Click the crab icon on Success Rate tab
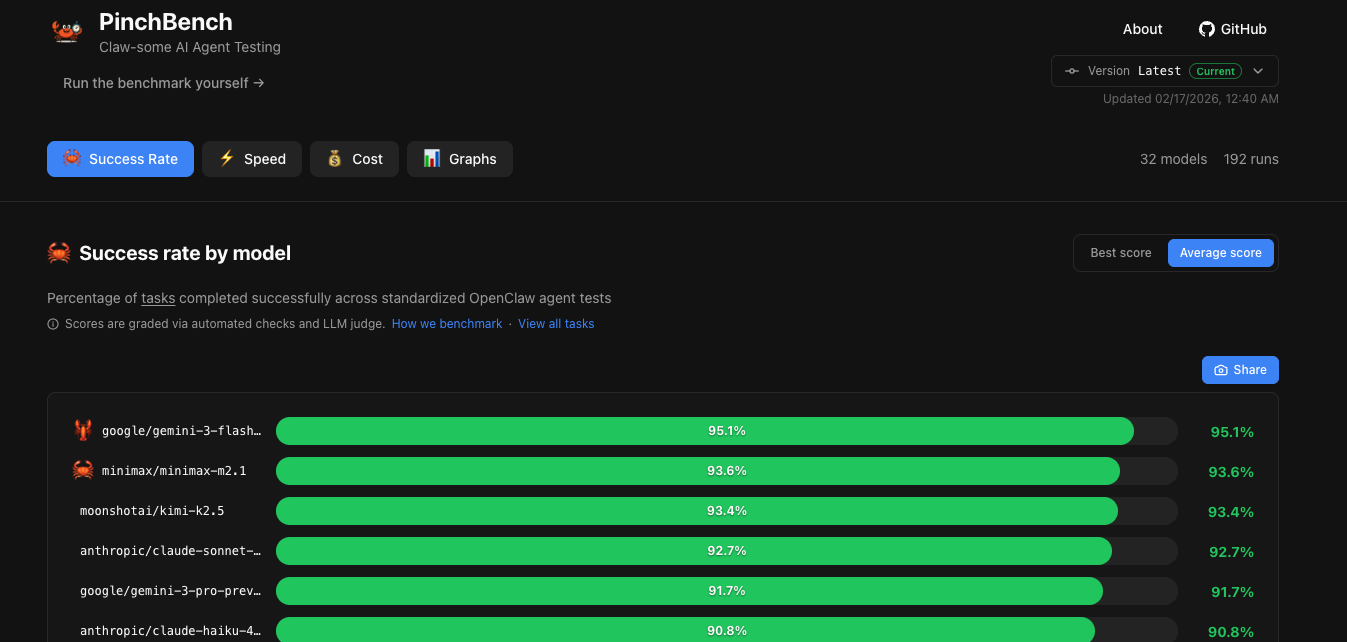 click(x=72, y=158)
